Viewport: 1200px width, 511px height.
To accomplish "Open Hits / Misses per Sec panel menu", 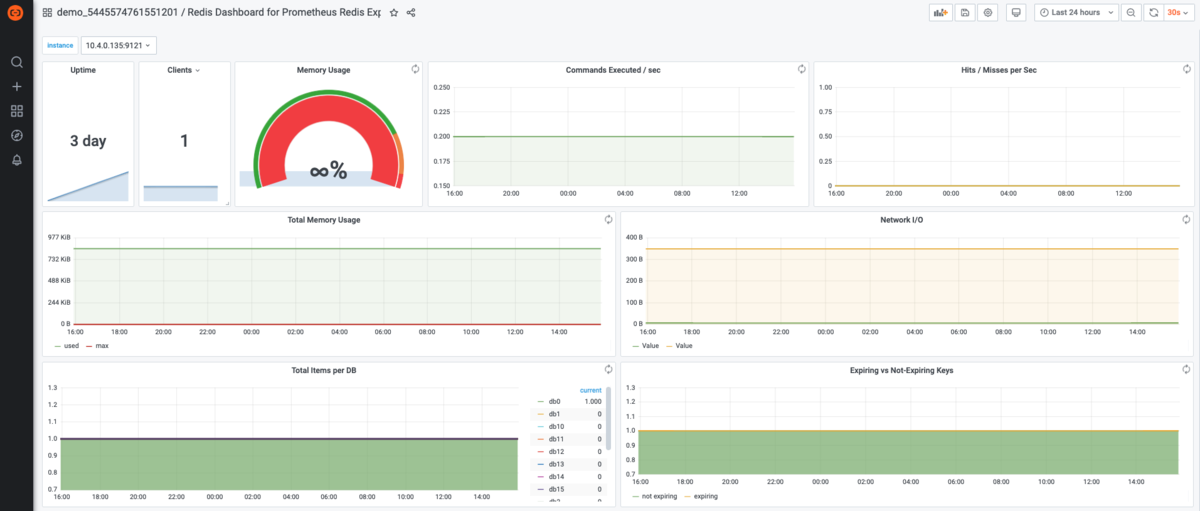I will click(998, 70).
